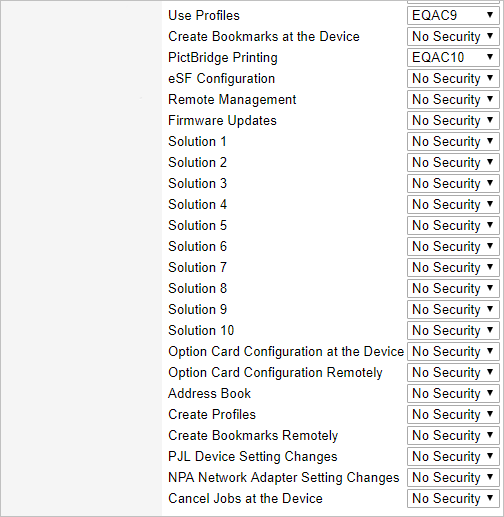504x517 pixels.
Task: Open the Solution 7 security dropdown
Action: click(453, 267)
